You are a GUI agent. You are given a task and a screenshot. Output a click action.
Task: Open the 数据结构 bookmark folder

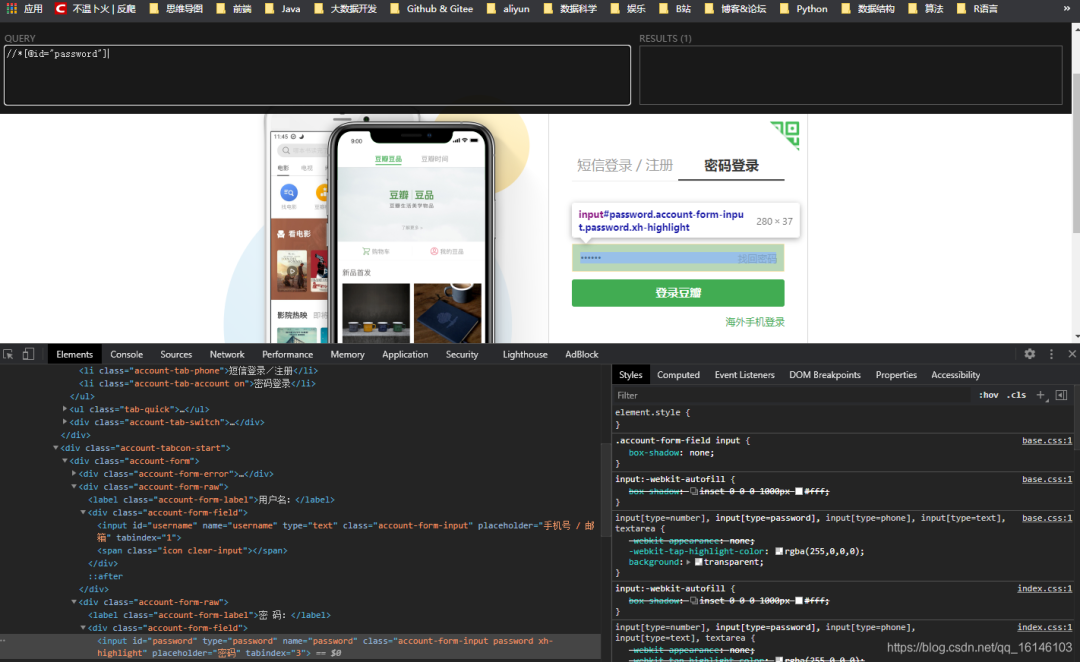click(867, 9)
